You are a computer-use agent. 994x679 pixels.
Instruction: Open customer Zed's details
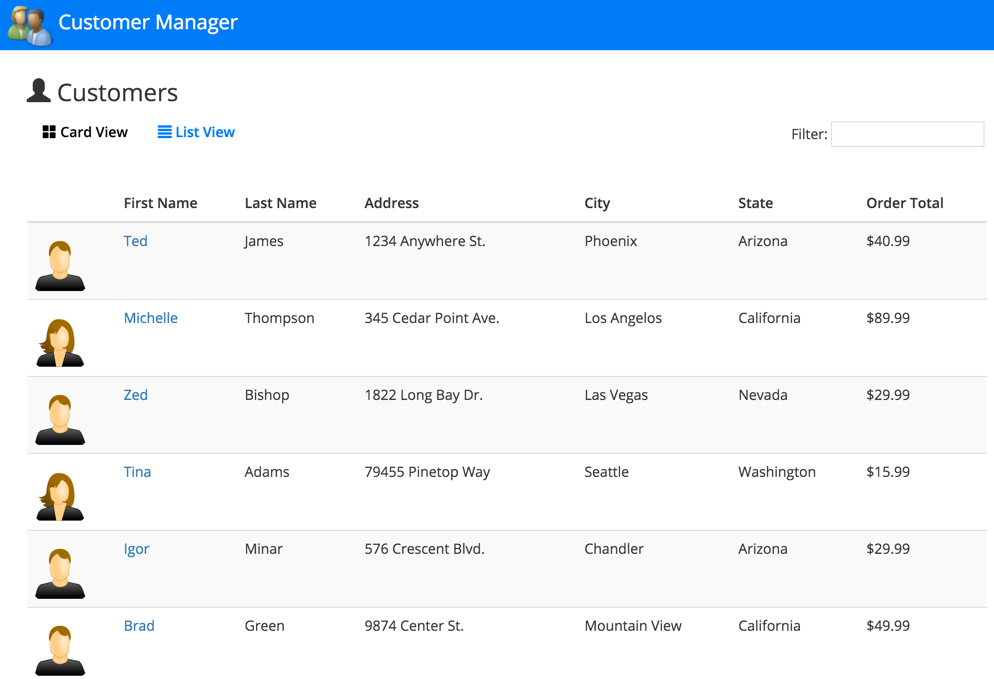coord(136,395)
